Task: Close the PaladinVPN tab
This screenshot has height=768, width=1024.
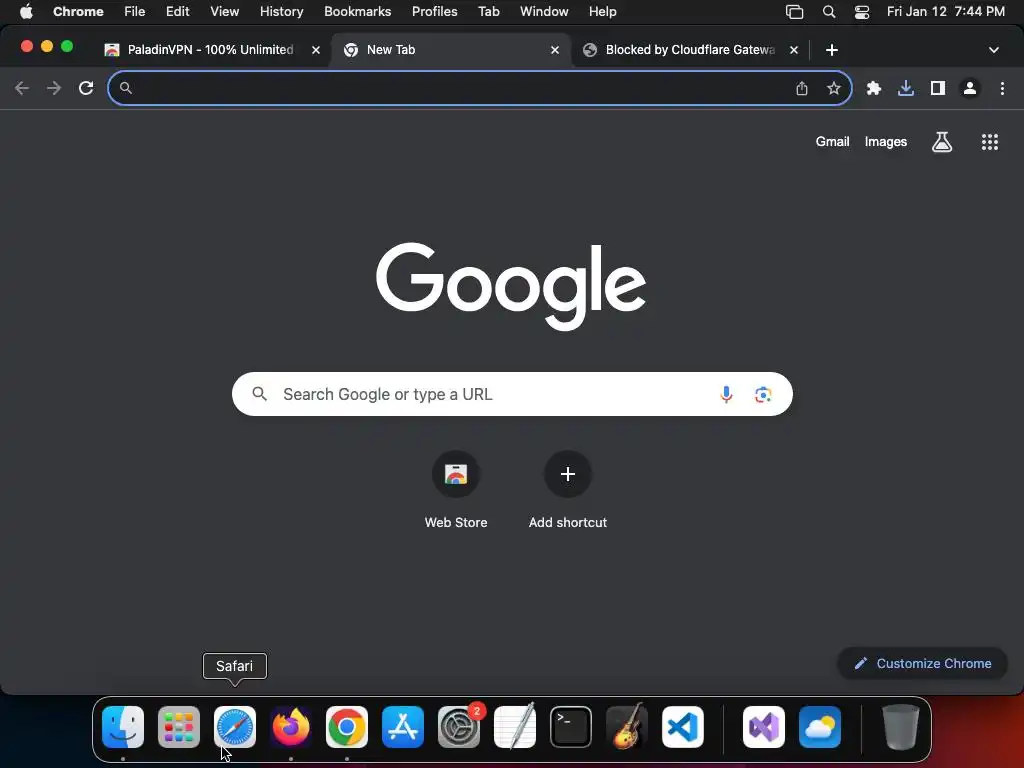Action: [x=315, y=50]
